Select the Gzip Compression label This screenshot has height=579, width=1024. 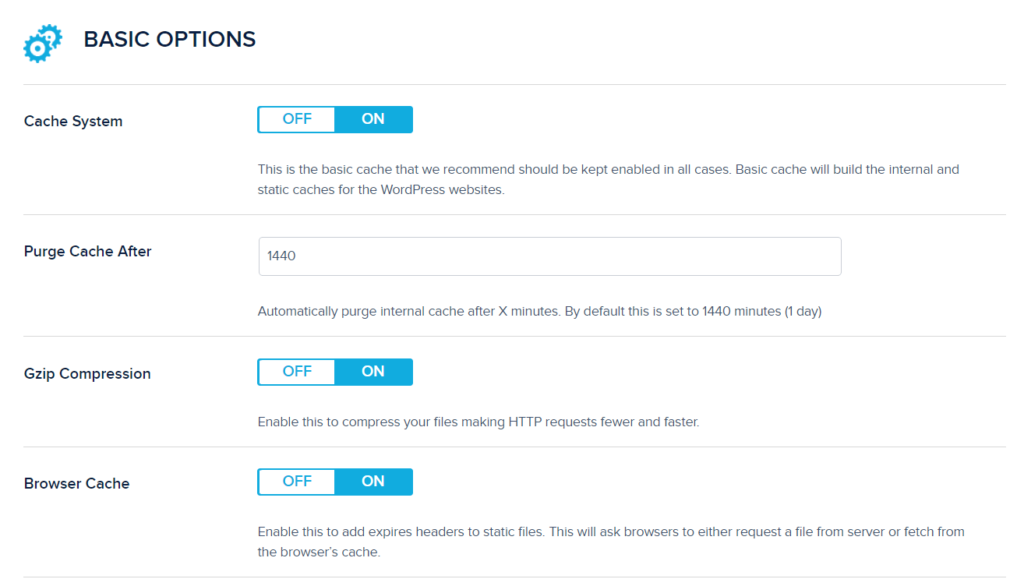point(87,374)
